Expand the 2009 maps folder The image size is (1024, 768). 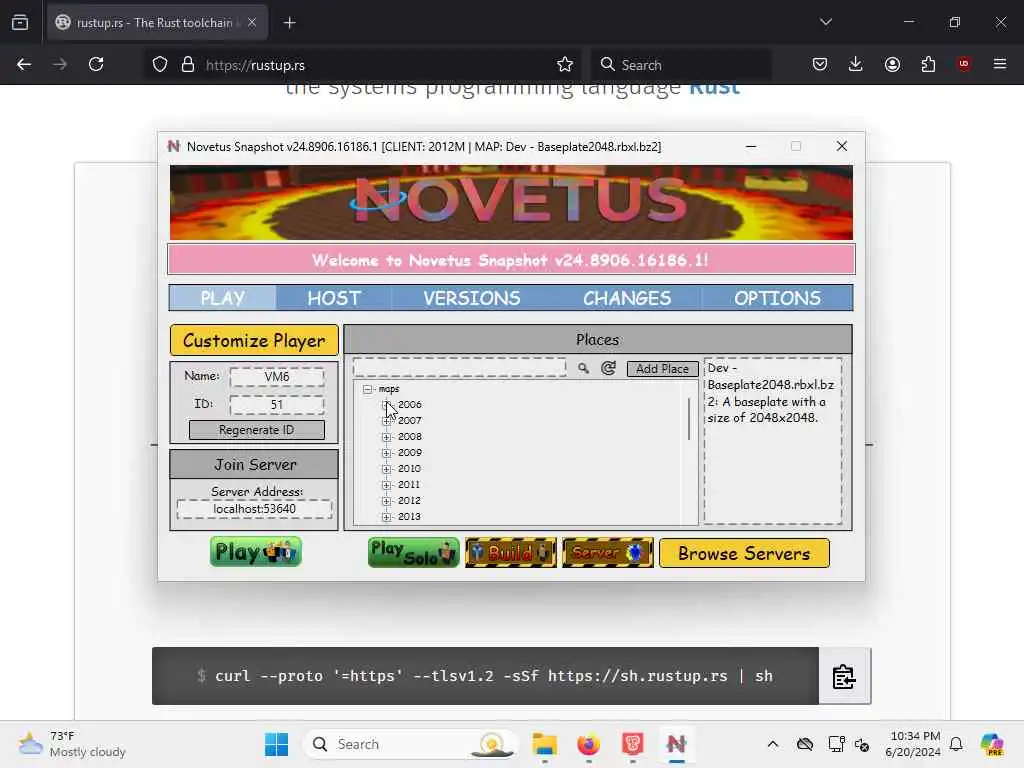pyautogui.click(x=387, y=453)
